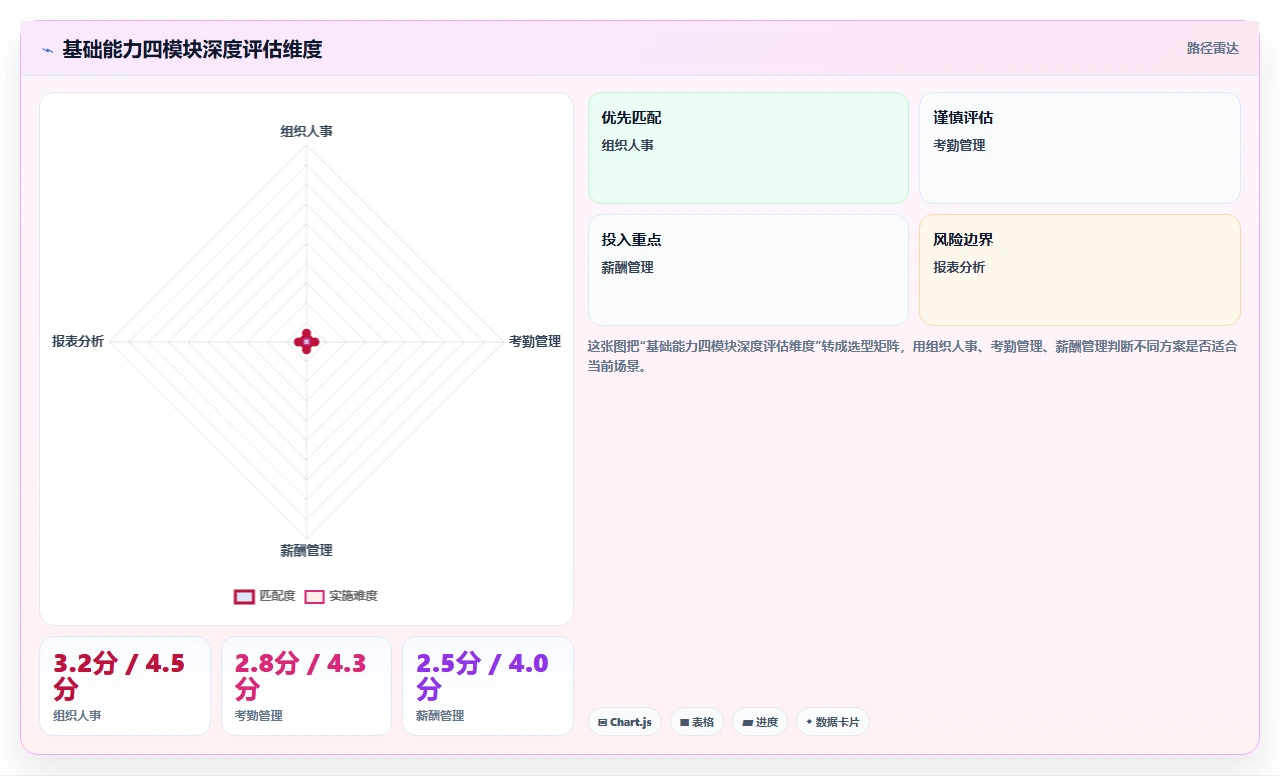Click 薪酬管理 text in 投入重点 card
This screenshot has width=1280, height=776.
(x=627, y=267)
